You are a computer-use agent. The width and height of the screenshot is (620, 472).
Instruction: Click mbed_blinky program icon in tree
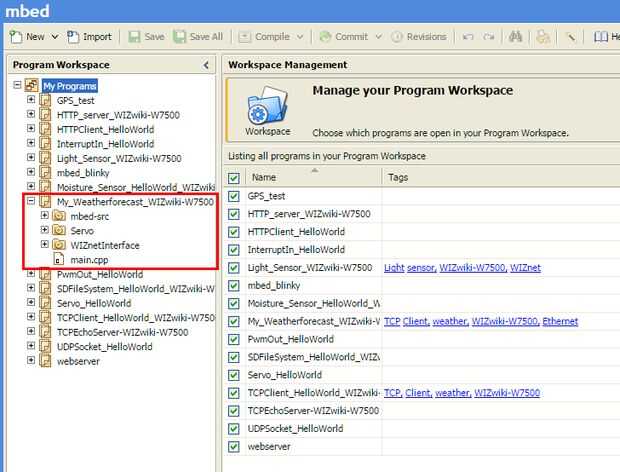(x=45, y=173)
